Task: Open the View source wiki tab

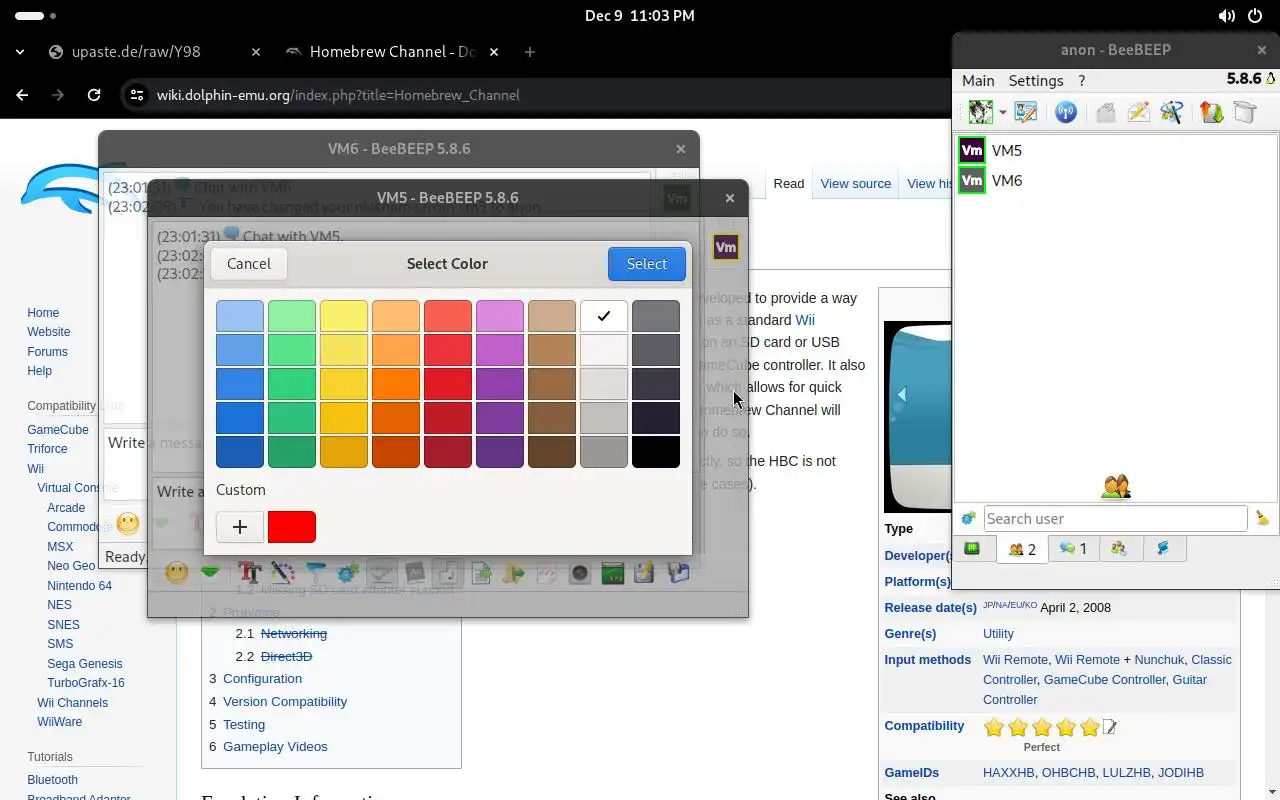Action: point(855,184)
